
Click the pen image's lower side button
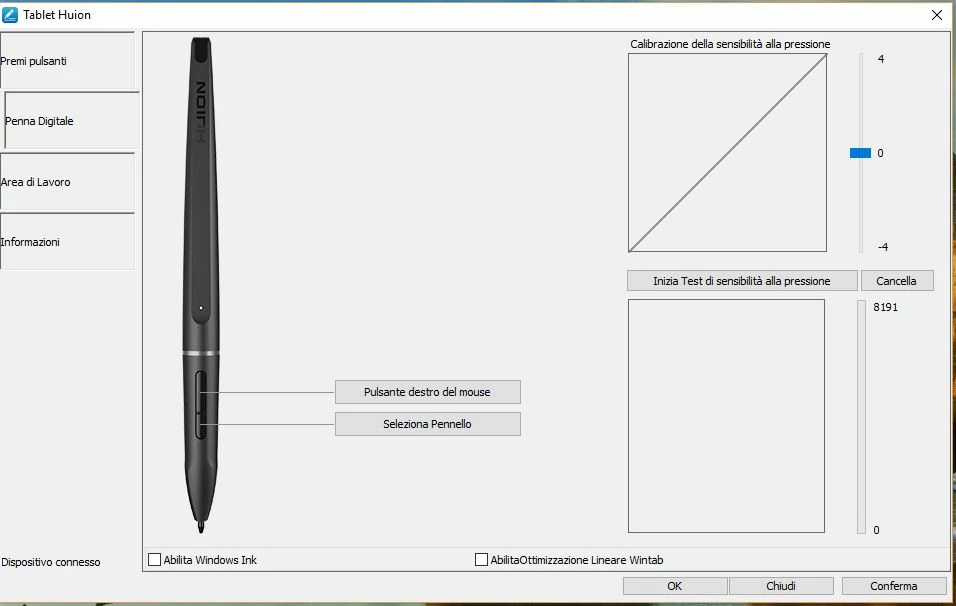[201, 425]
